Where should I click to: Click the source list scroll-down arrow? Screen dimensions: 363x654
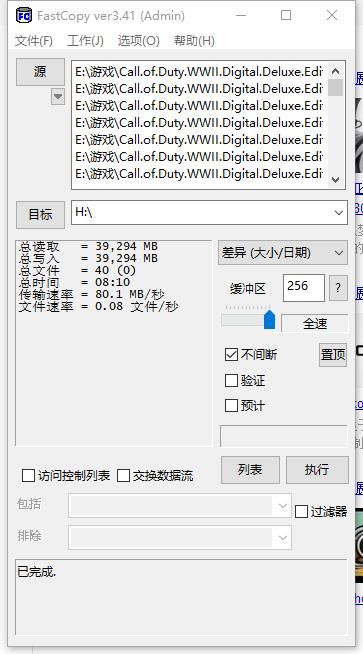point(335,180)
